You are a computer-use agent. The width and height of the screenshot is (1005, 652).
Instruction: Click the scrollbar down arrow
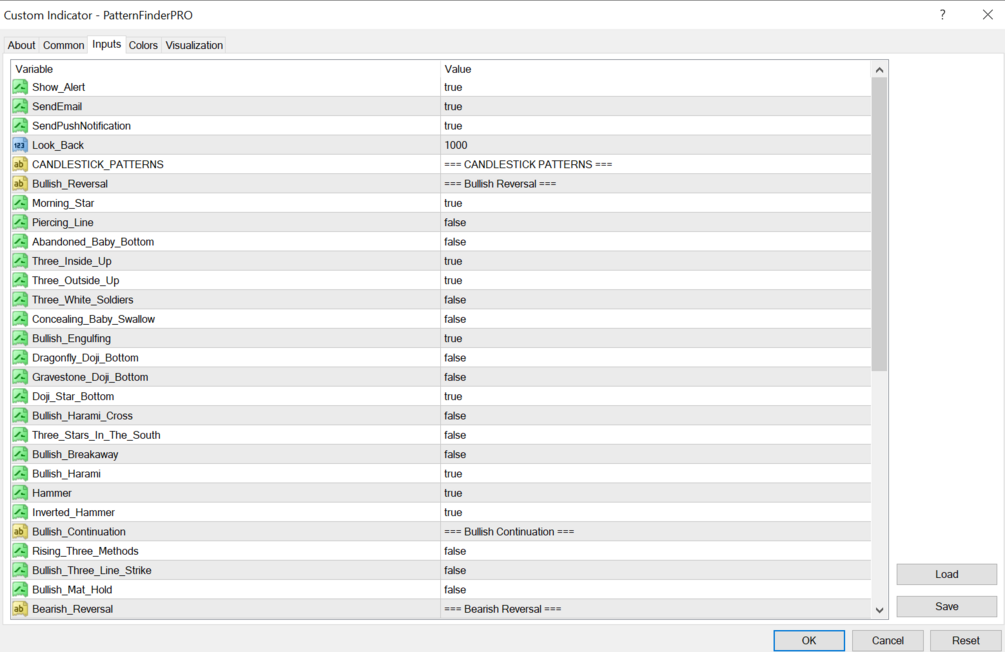point(879,610)
